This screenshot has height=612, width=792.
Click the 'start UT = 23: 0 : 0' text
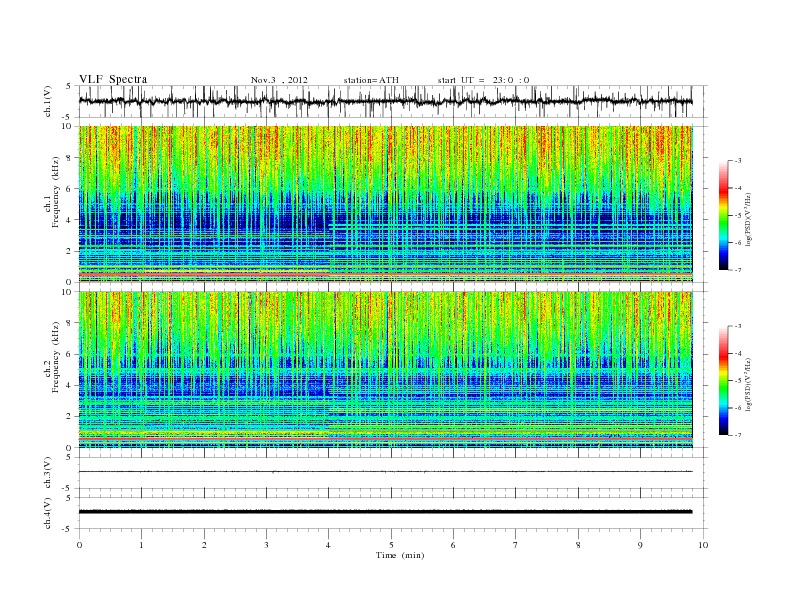pos(483,80)
